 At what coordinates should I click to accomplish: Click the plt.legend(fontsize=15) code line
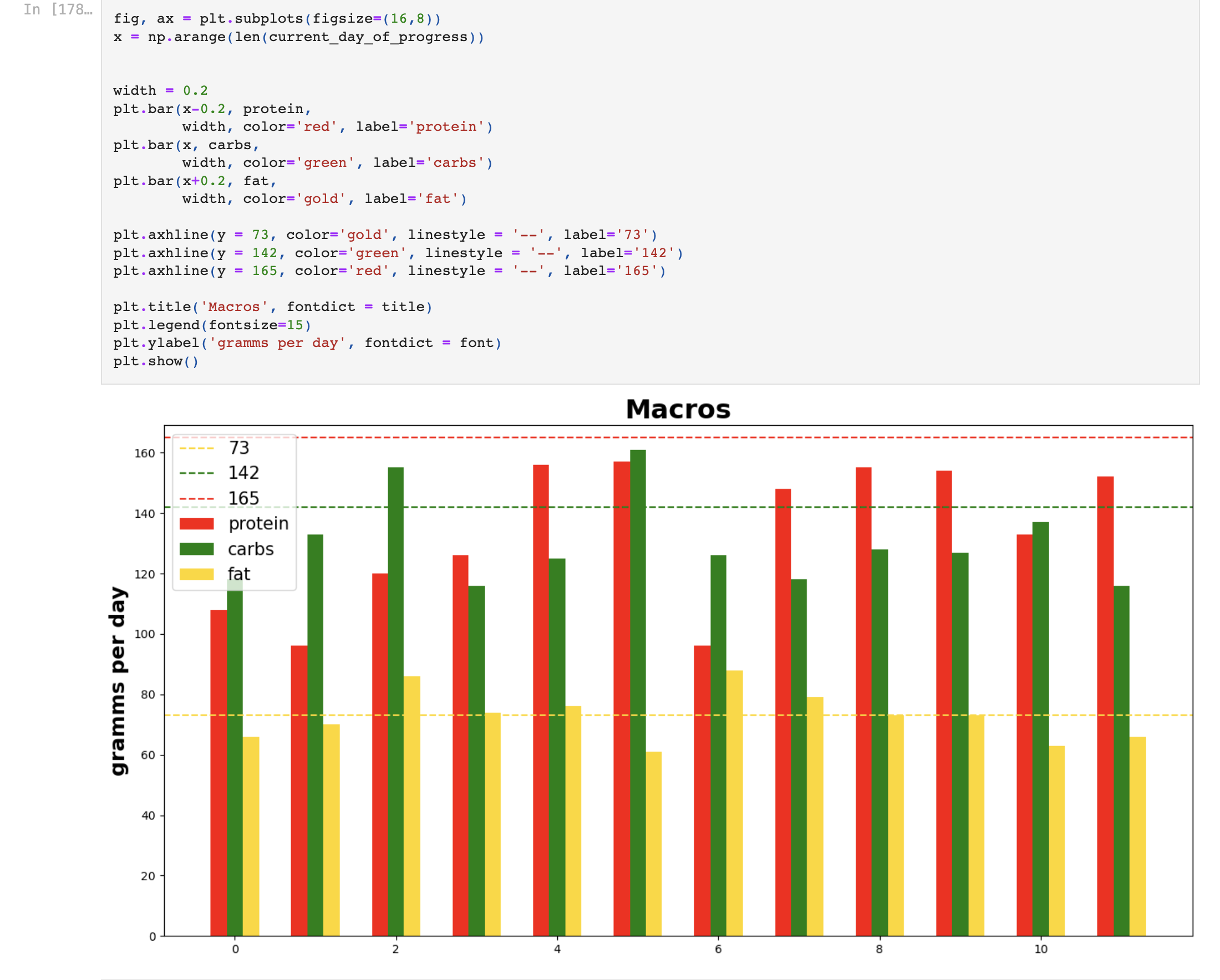[x=212, y=325]
